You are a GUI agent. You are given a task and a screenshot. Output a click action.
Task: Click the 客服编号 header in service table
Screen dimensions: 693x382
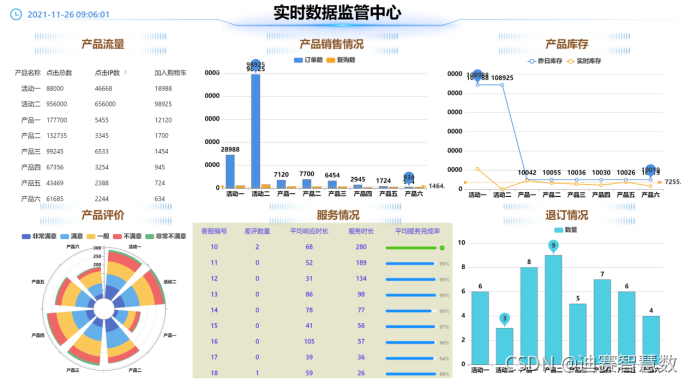pyautogui.click(x=214, y=231)
